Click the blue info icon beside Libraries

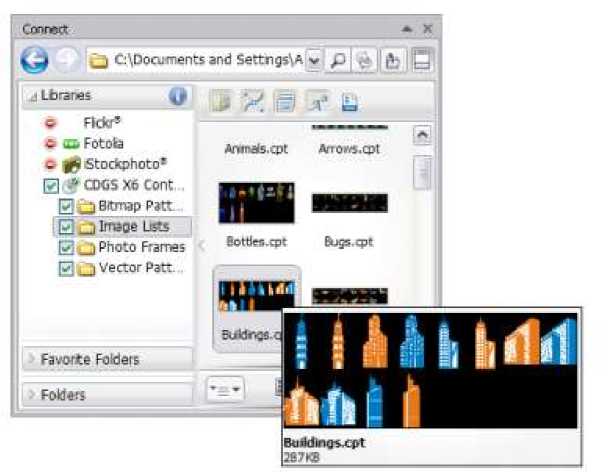(x=178, y=96)
